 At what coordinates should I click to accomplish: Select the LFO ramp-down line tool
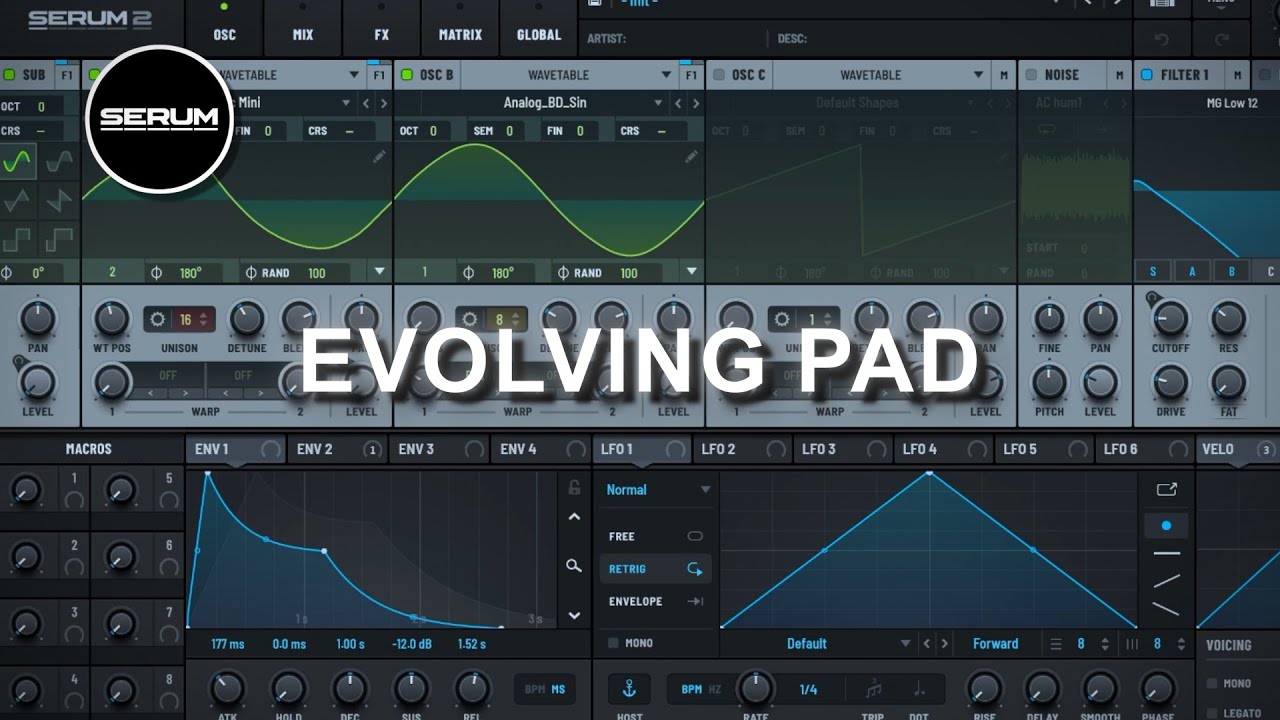(x=1166, y=608)
